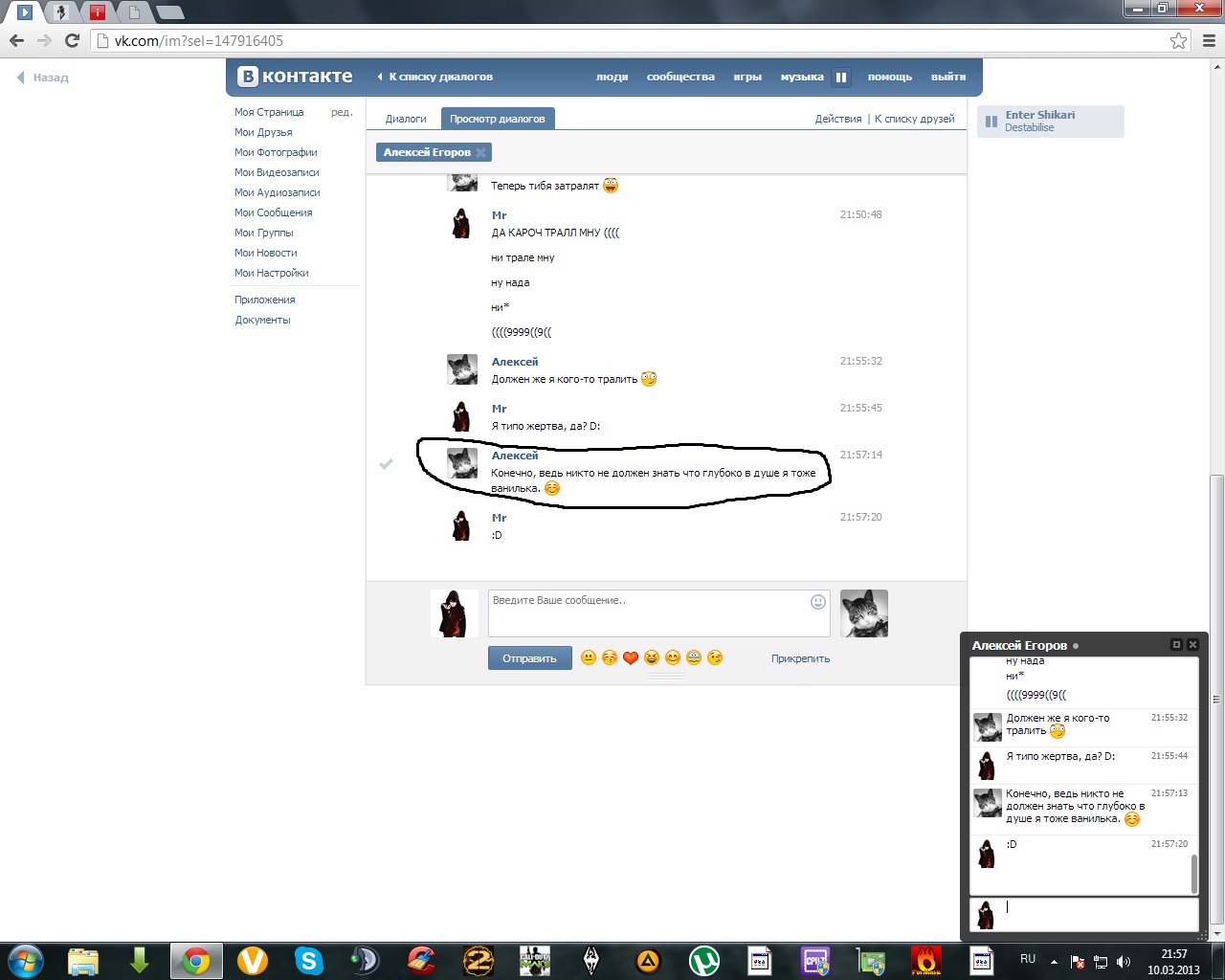Bookmark this page with the star icon
This screenshot has width=1225, height=980.
point(1178,40)
